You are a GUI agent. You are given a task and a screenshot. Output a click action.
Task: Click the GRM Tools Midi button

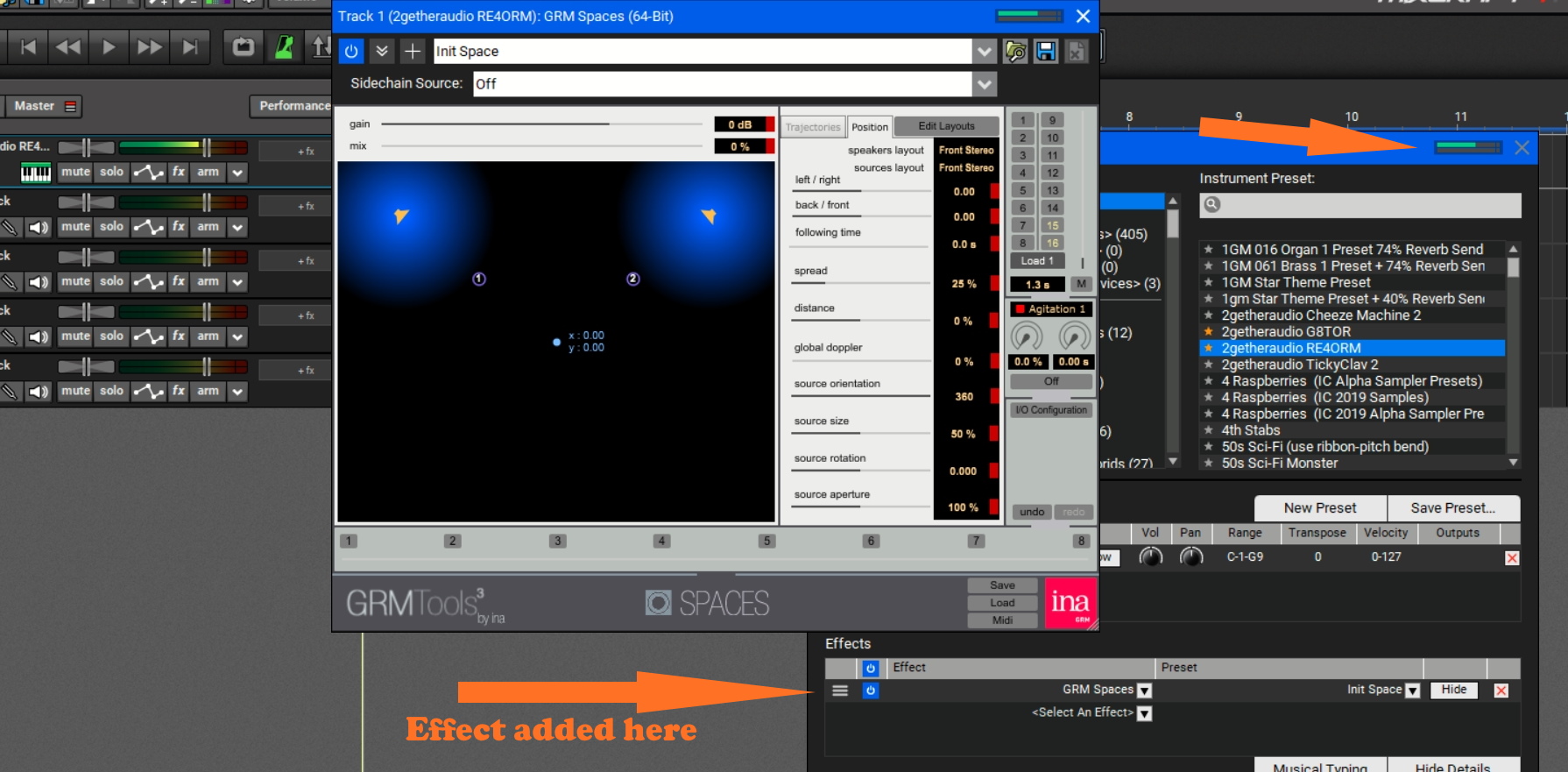tap(1002, 620)
